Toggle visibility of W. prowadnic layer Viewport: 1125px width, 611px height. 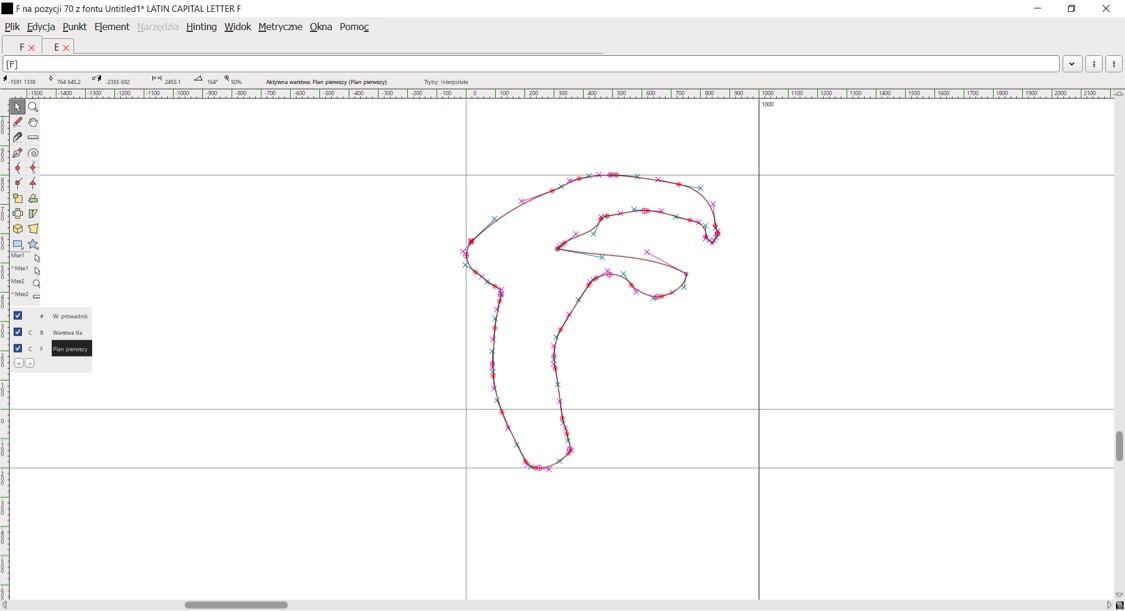[x=18, y=316]
